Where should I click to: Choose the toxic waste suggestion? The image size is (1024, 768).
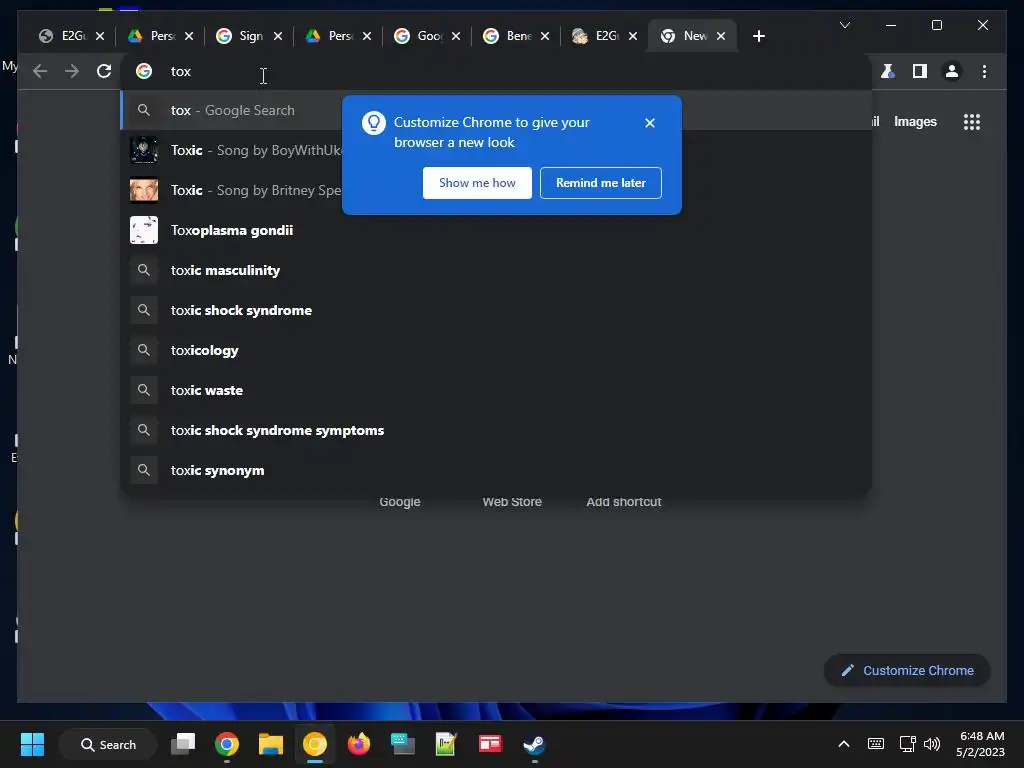click(496, 390)
